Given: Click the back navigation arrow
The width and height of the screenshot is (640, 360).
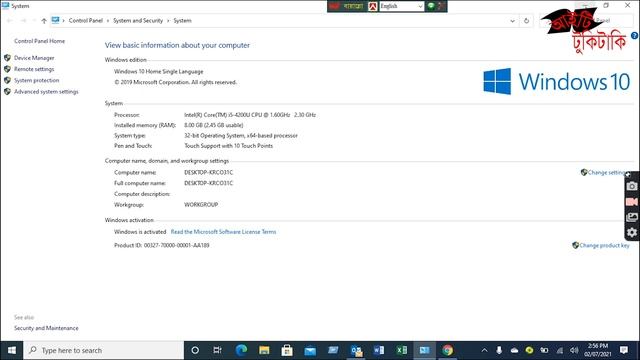Looking at the screenshot, I should point(10,21).
